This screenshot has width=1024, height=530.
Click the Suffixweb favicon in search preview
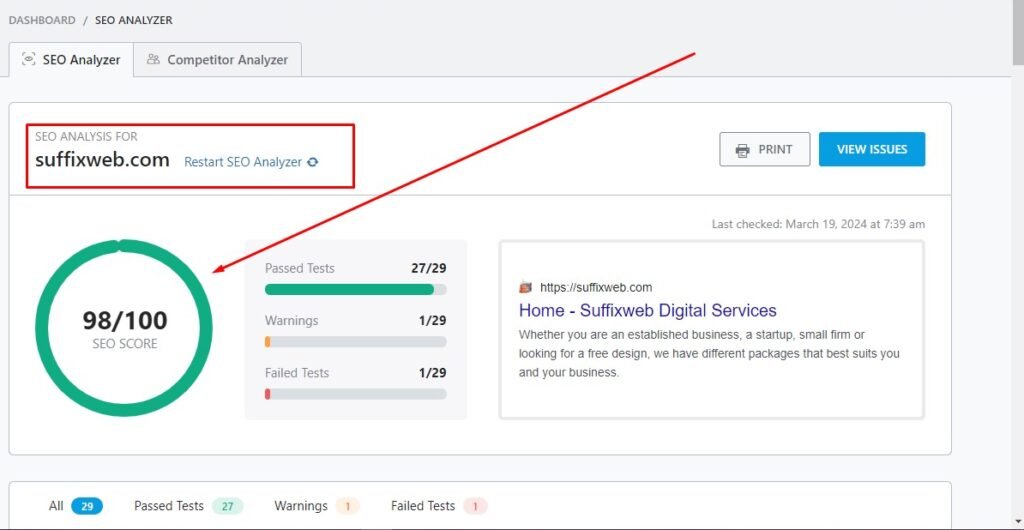click(526, 287)
